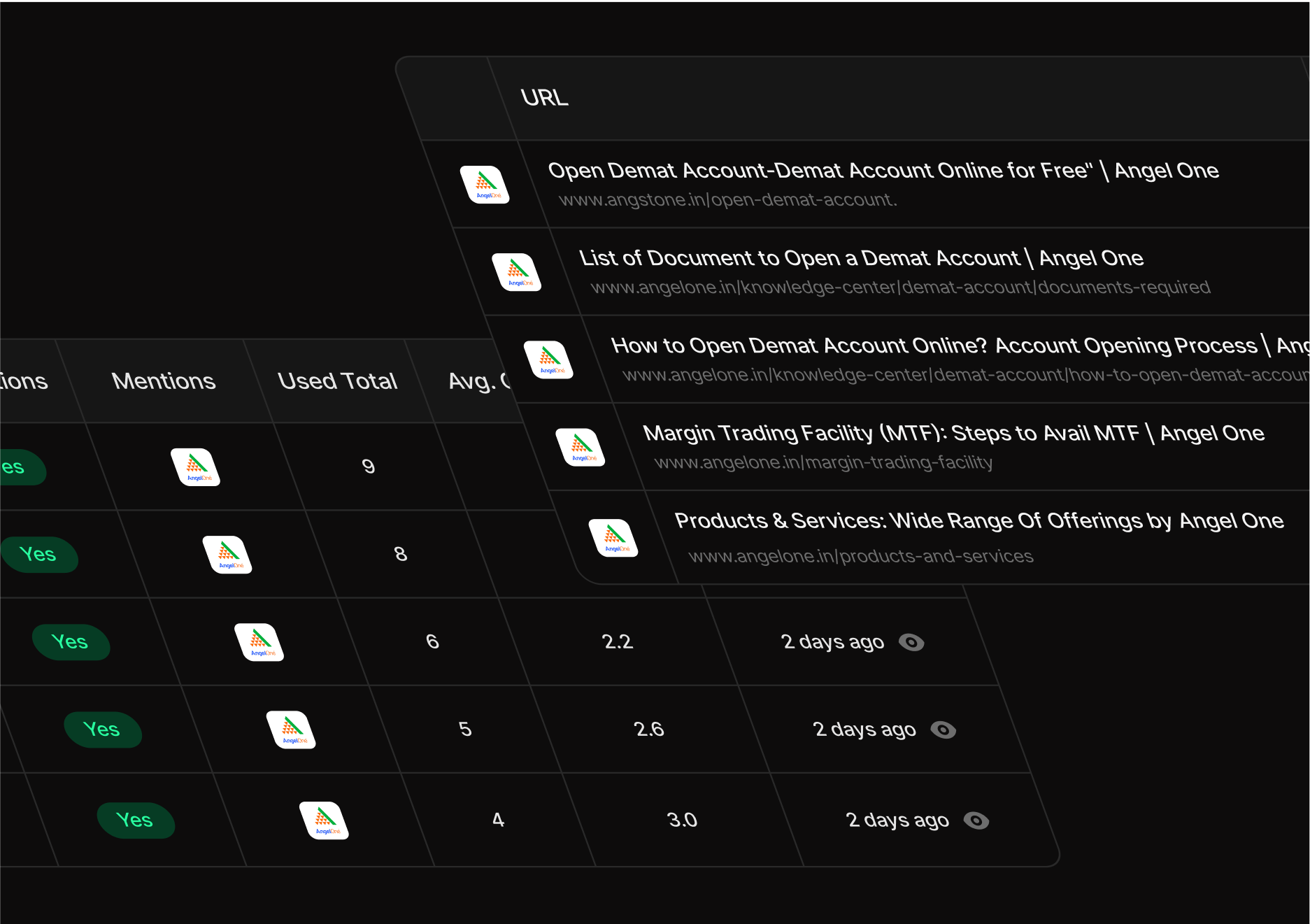Sort by the Mentions column header

pyautogui.click(x=164, y=381)
